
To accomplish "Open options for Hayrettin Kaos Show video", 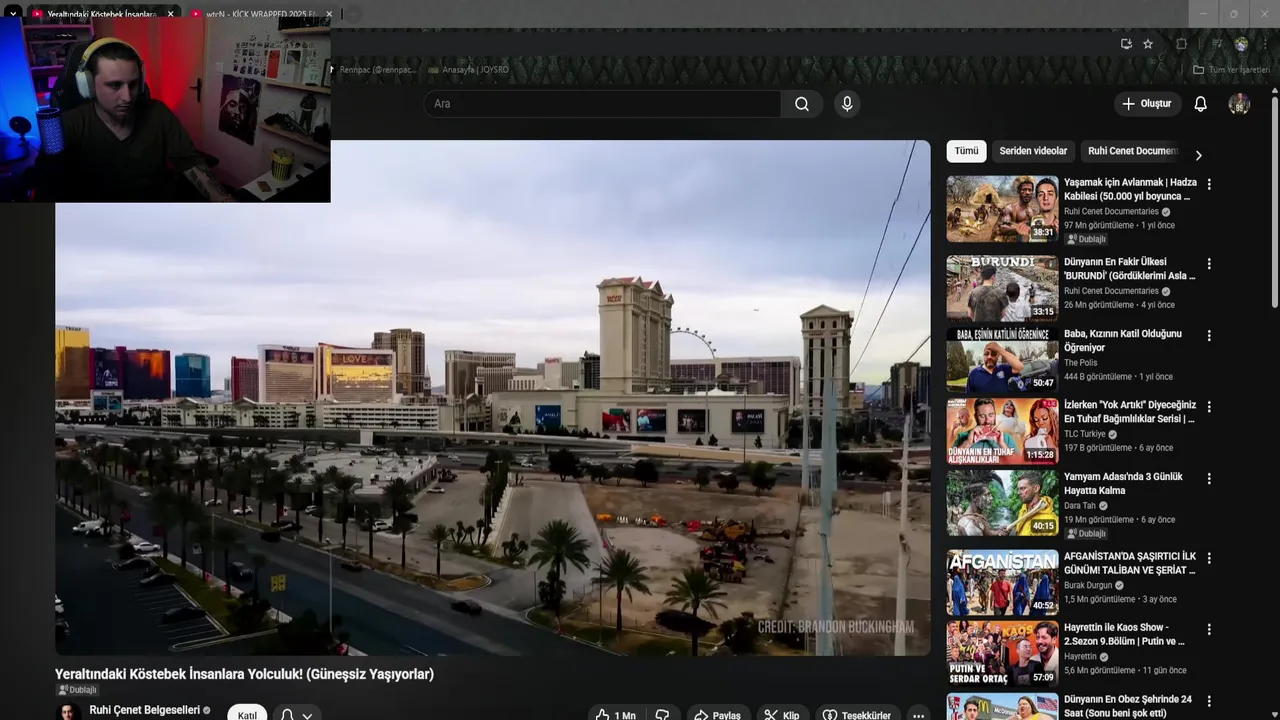I will pos(1209,629).
